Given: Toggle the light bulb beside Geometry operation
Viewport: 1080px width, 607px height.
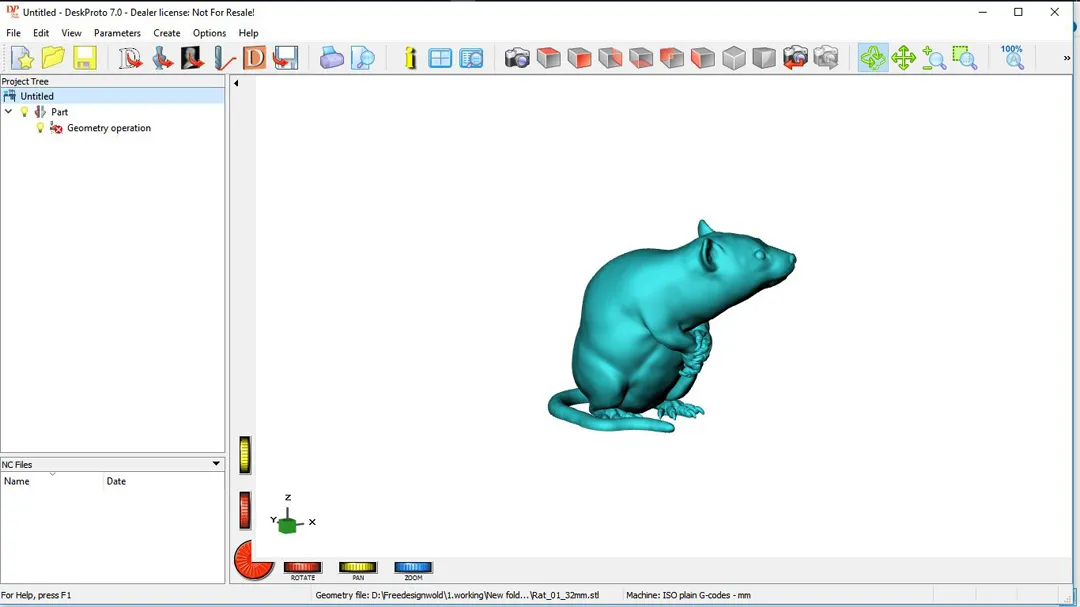Looking at the screenshot, I should coord(41,128).
